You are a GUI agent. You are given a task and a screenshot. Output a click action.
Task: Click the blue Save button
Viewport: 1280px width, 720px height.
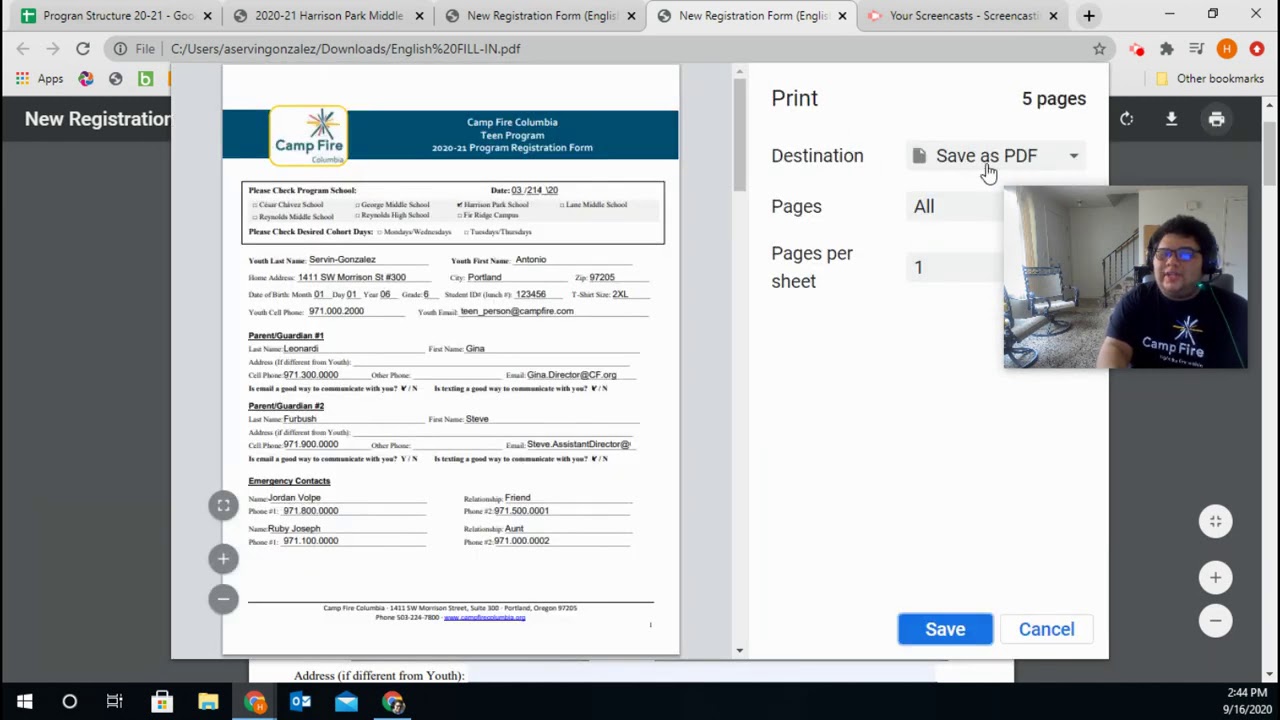coord(945,629)
